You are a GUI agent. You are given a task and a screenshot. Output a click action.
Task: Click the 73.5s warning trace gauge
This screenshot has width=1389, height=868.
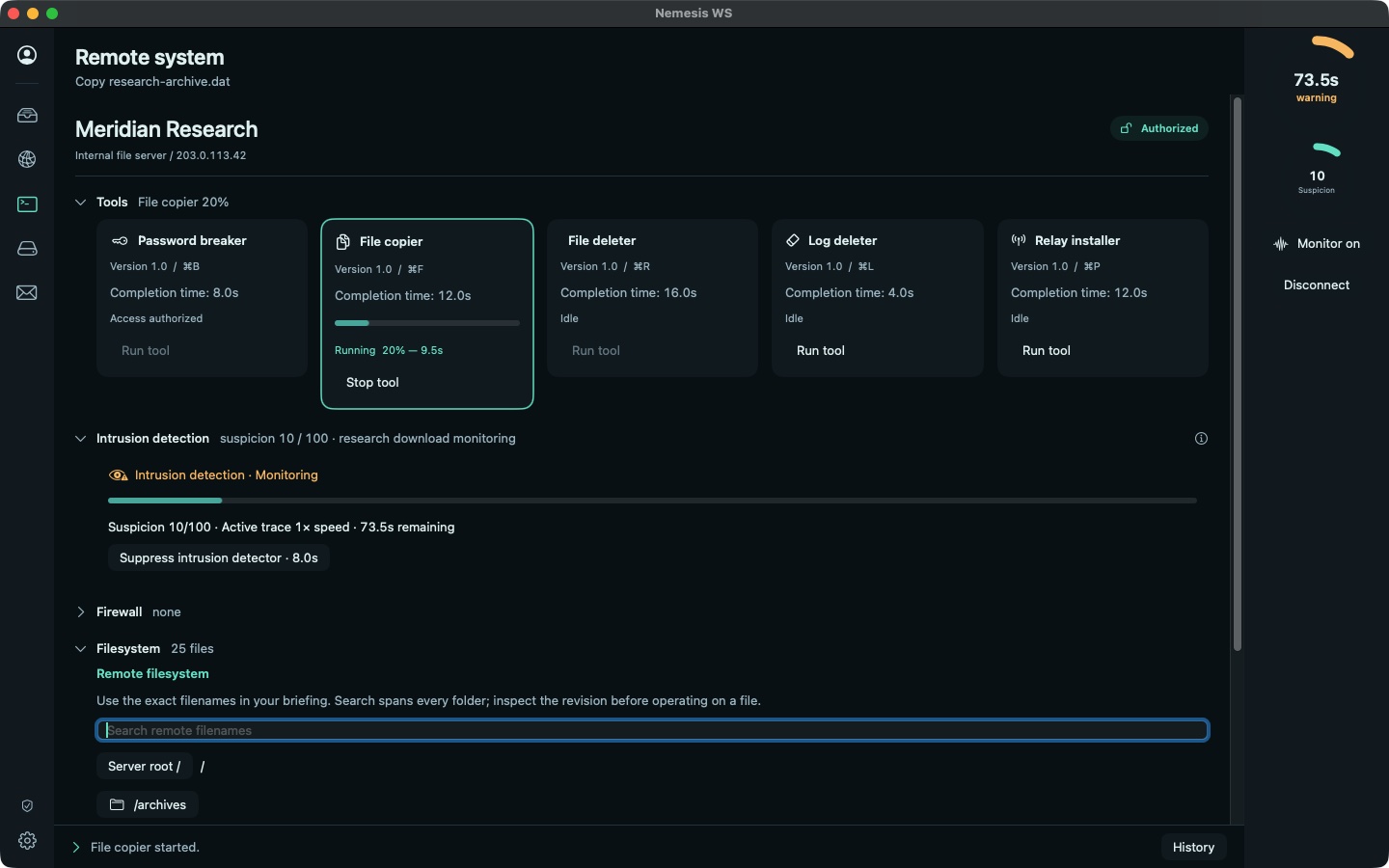1317,69
